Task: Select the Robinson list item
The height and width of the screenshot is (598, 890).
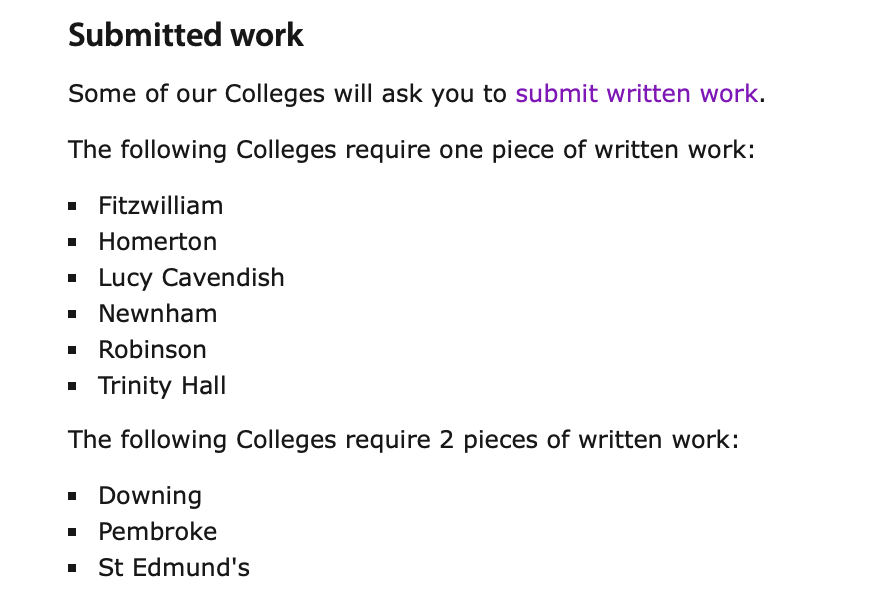Action: click(x=152, y=350)
